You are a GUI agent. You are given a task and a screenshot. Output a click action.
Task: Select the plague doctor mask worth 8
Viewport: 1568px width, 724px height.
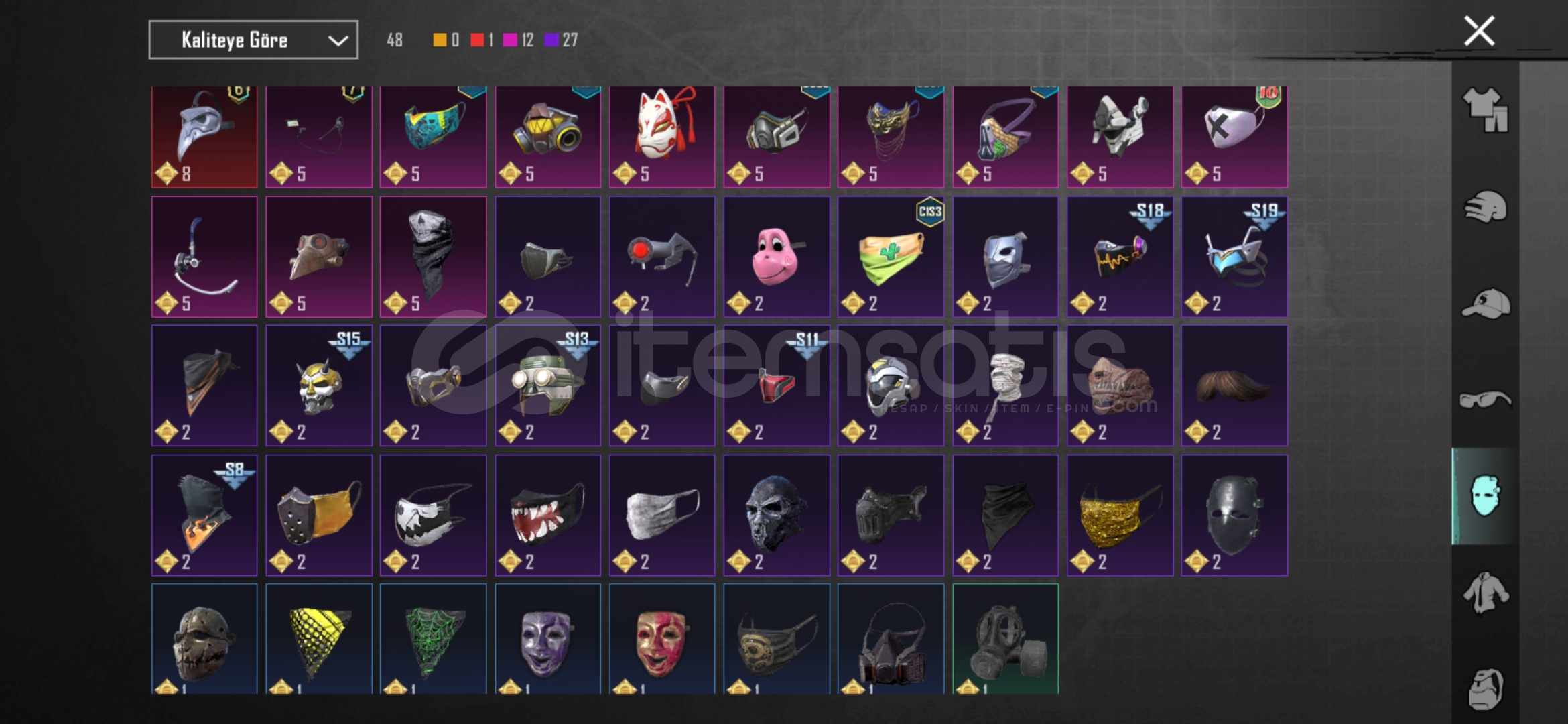204,137
